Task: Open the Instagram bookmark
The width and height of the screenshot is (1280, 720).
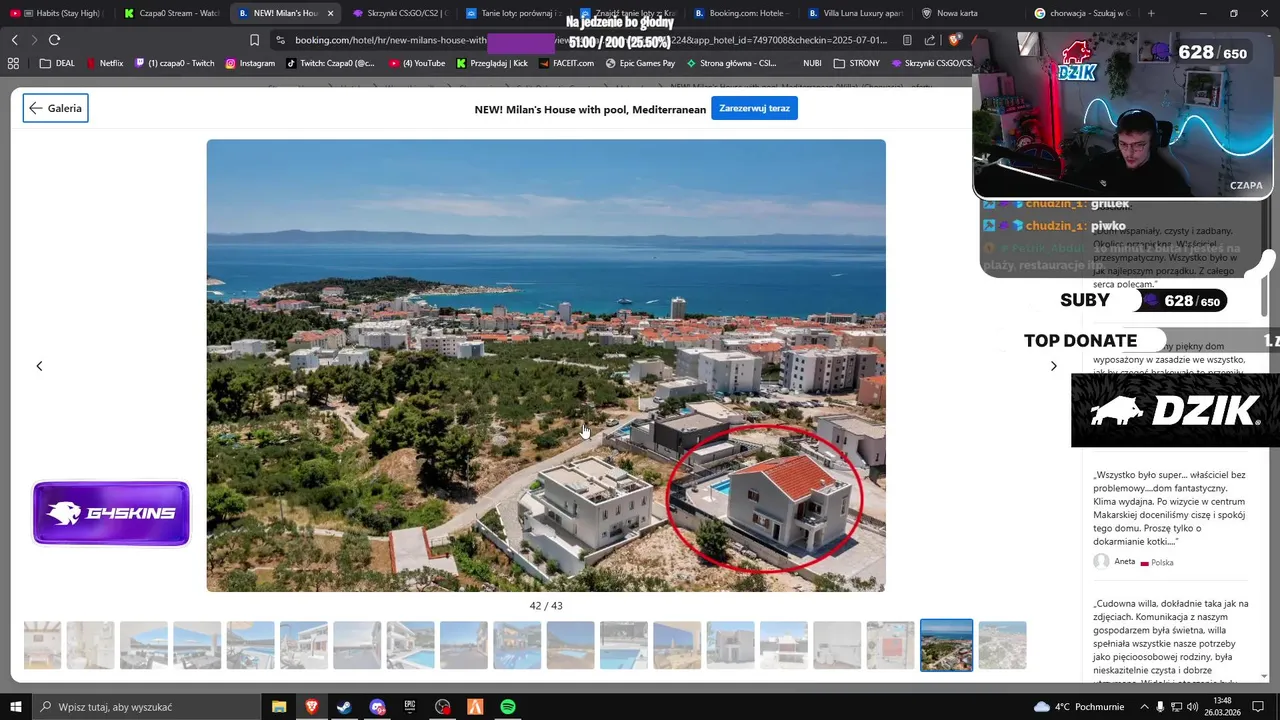Action: (250, 63)
